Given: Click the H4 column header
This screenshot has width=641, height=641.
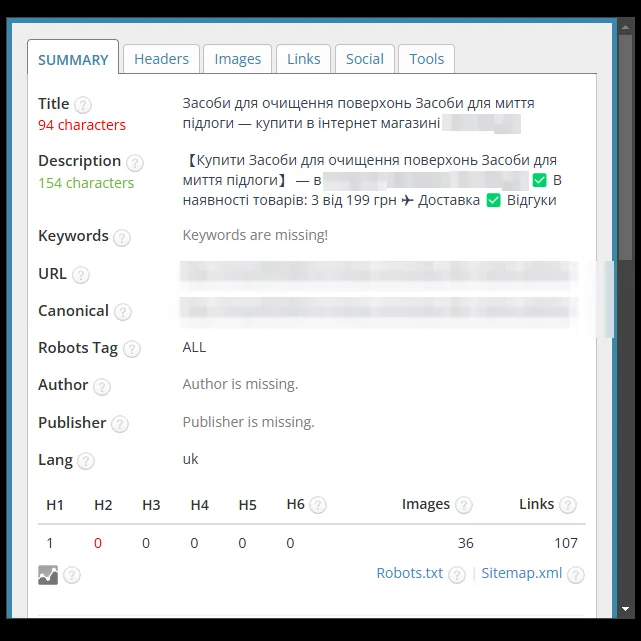Looking at the screenshot, I should click(x=199, y=505).
